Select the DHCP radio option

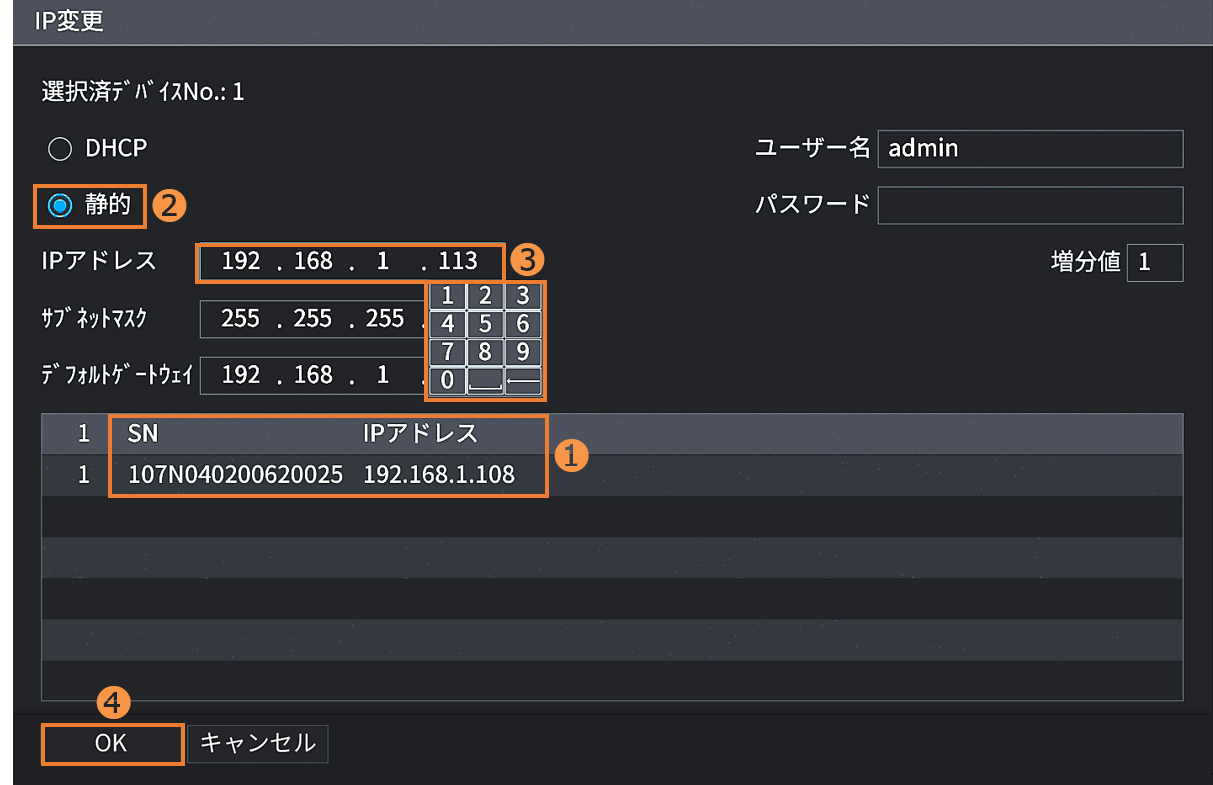pos(61,149)
